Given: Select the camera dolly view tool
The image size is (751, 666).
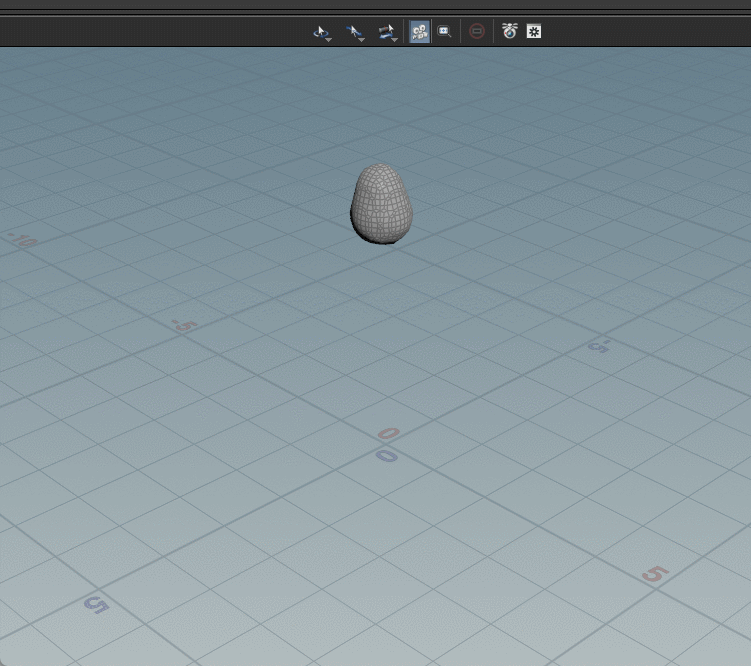Looking at the screenshot, I should pos(387,32).
